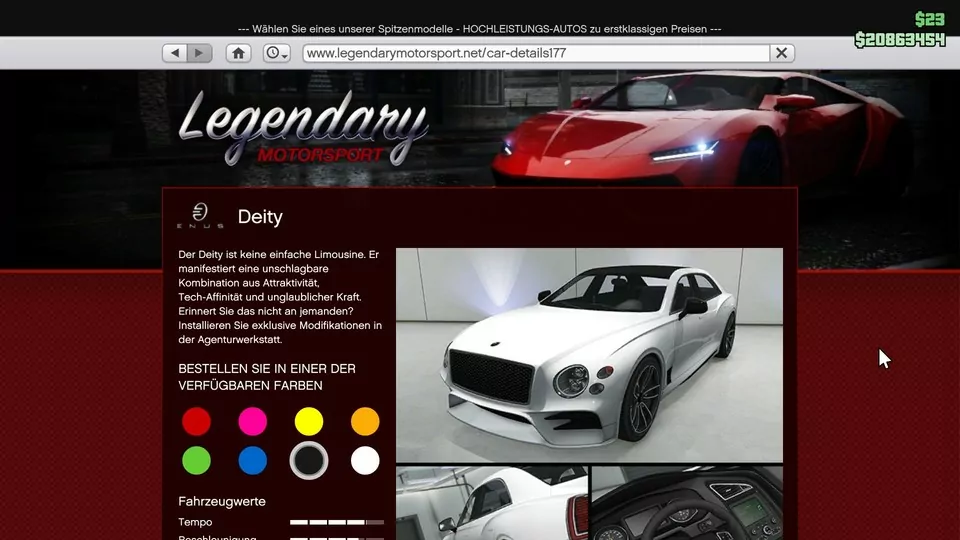Select the pink paint color

253,421
